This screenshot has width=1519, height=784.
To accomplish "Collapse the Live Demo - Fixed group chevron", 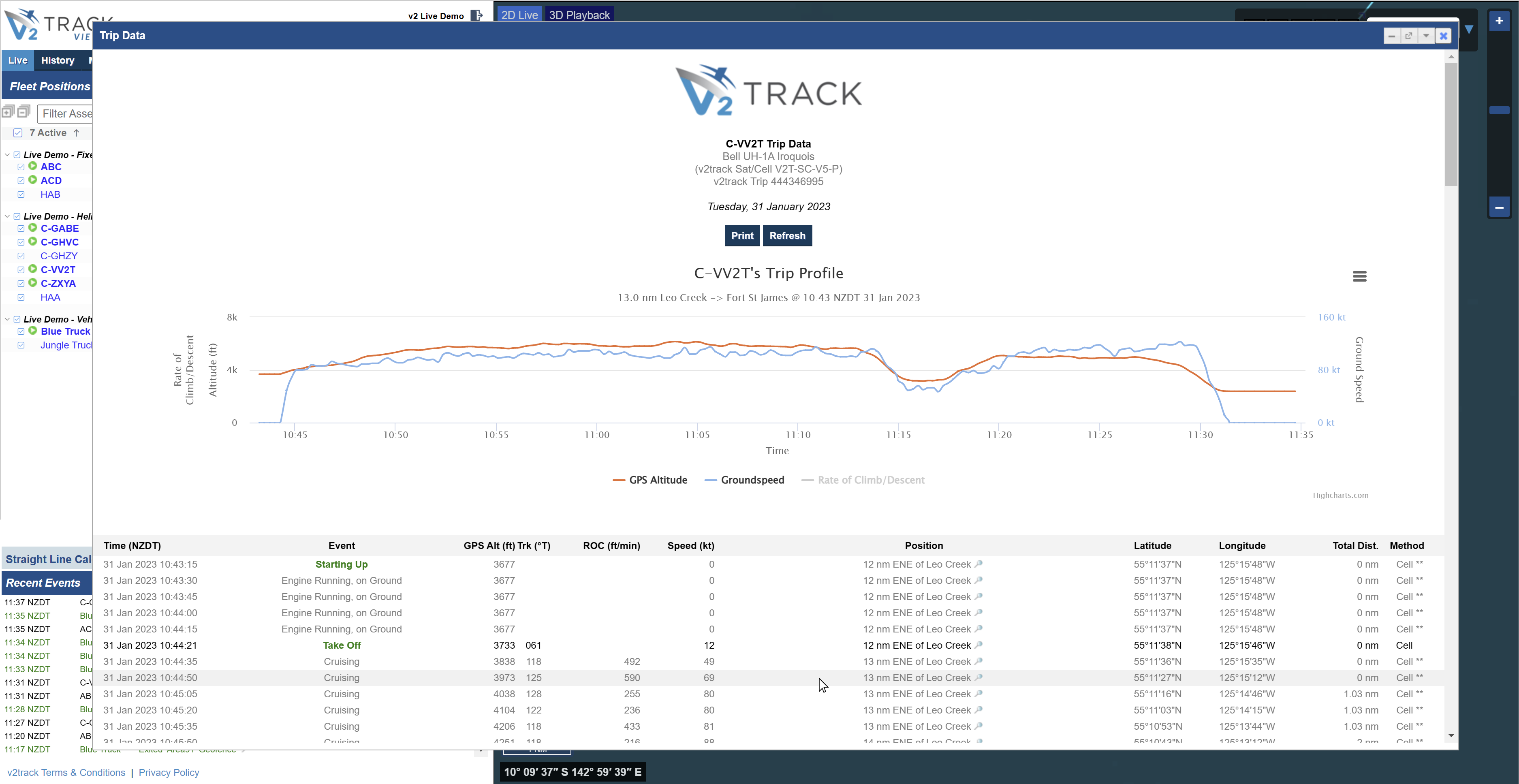I will (x=7, y=154).
